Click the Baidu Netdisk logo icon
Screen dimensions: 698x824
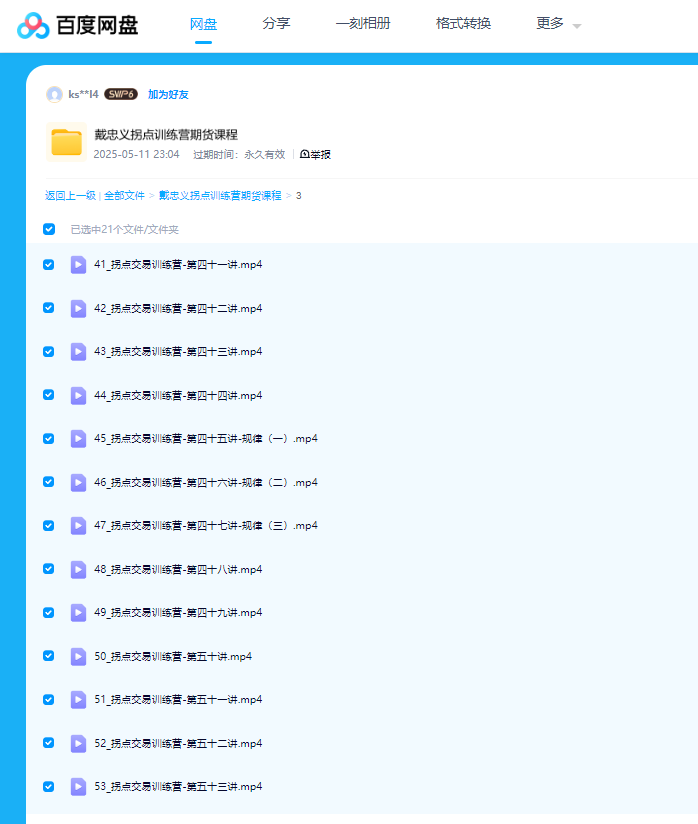(33, 25)
